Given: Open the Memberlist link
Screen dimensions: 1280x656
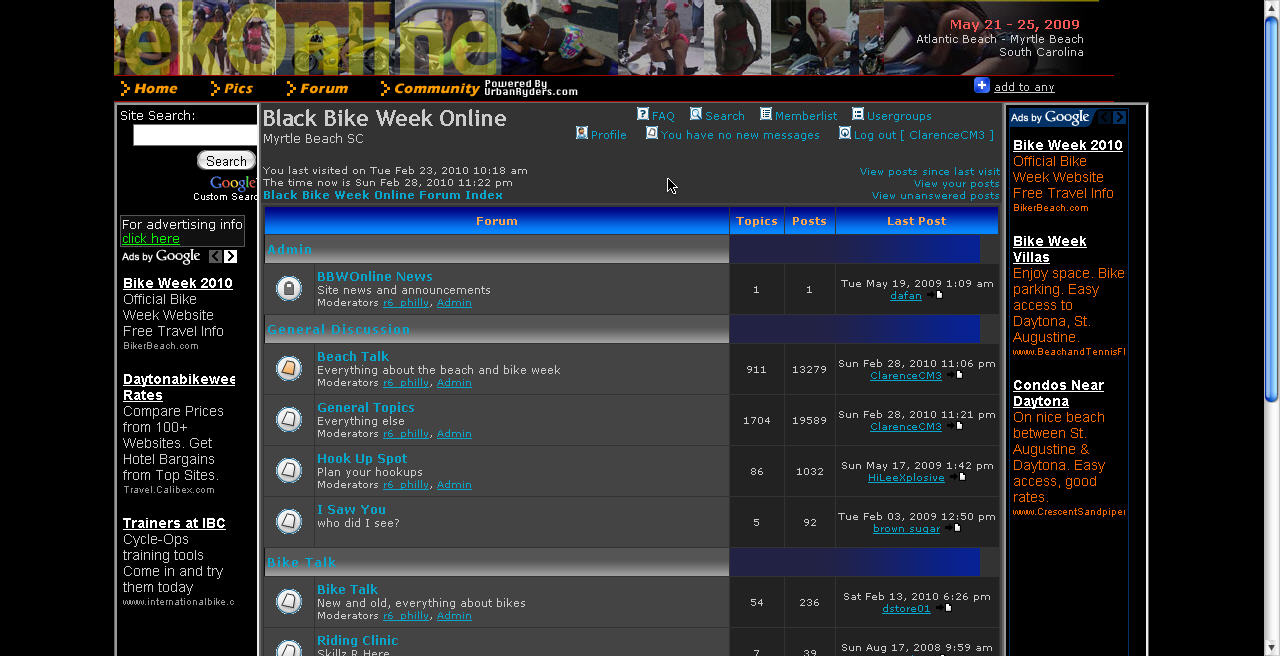Looking at the screenshot, I should tap(806, 116).
